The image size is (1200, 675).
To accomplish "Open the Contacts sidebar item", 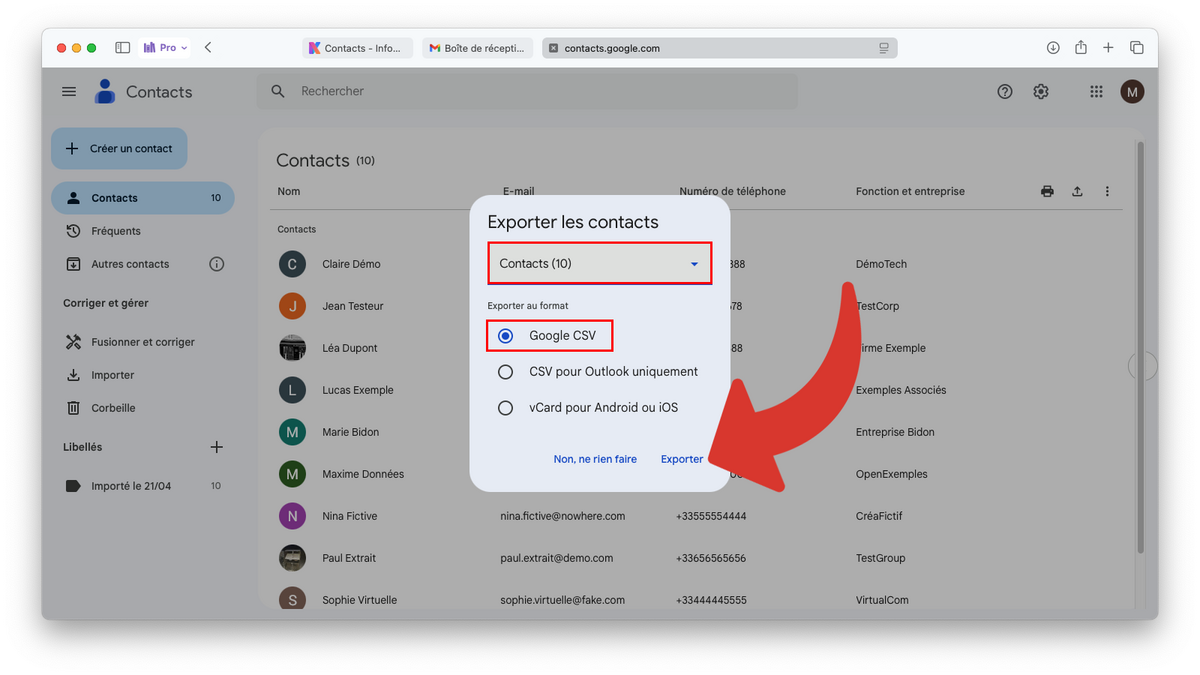I will pos(142,198).
